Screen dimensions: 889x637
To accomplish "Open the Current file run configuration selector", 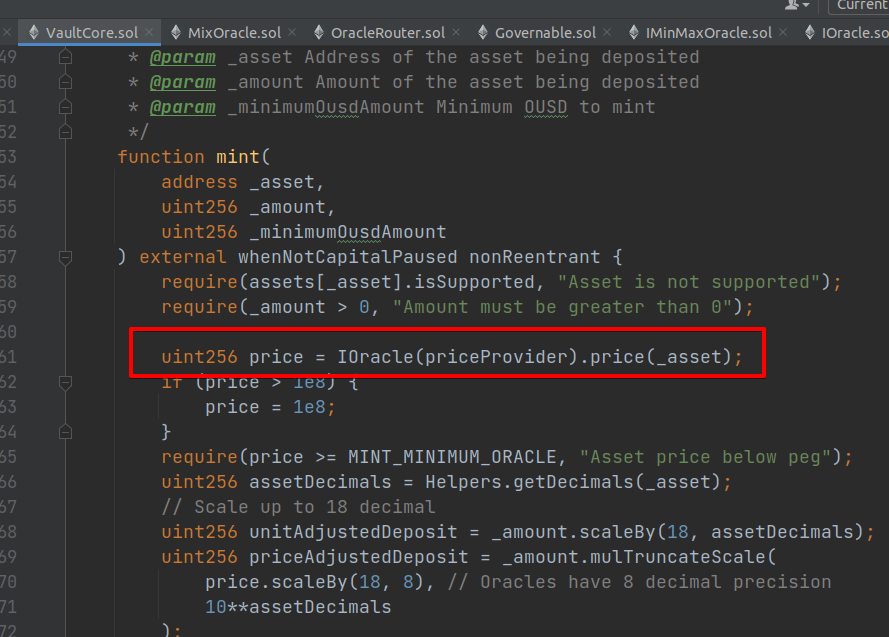I will [861, 8].
